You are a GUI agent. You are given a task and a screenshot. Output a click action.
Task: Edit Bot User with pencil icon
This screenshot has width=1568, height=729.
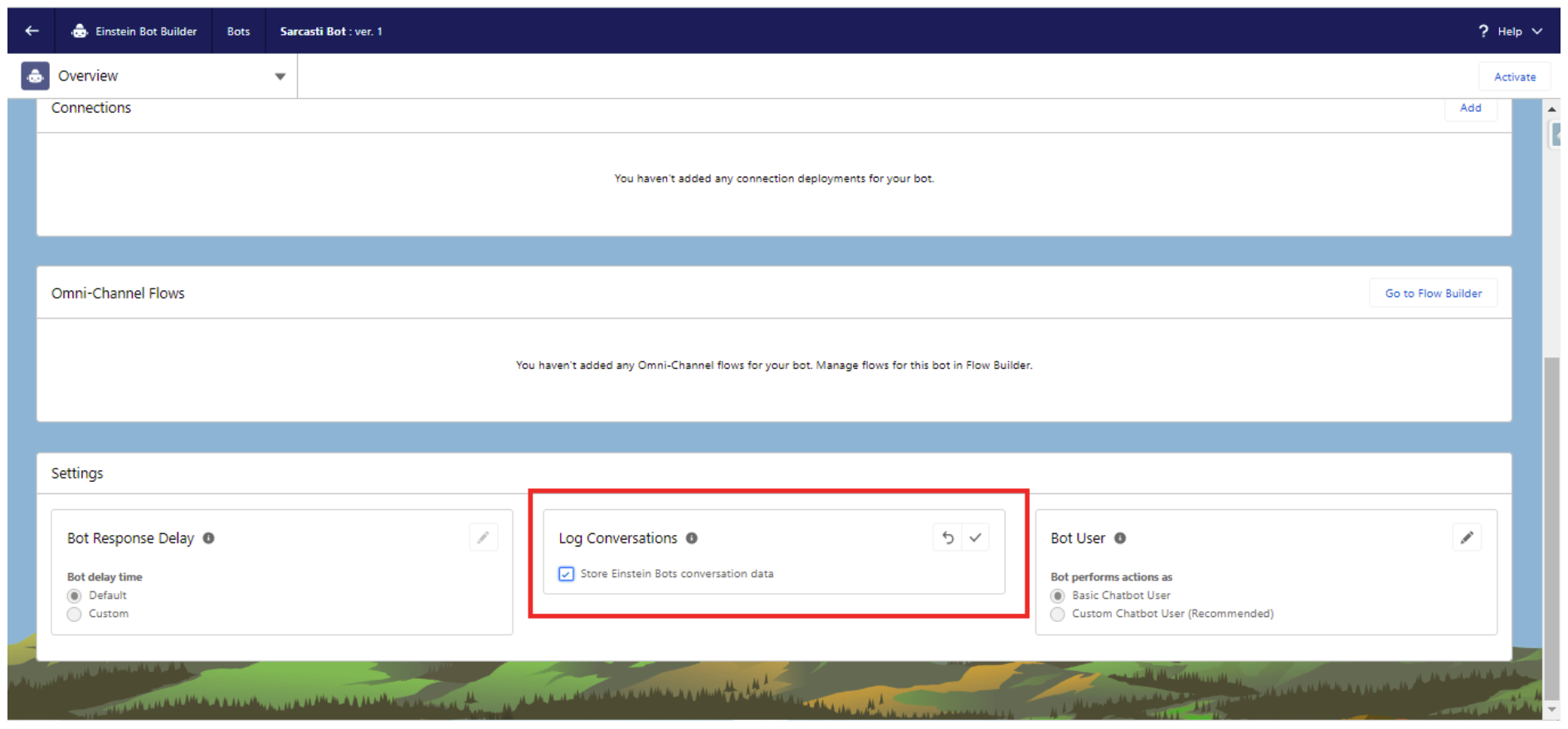tap(1467, 537)
